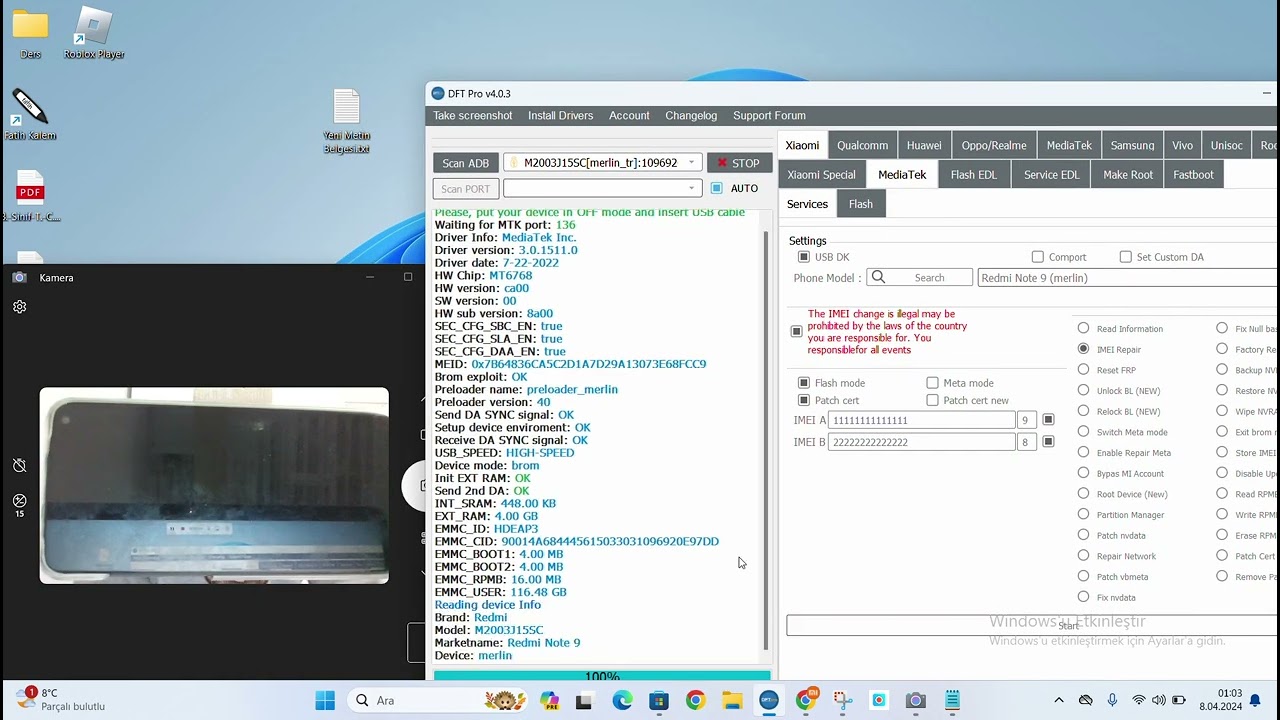Open the Flash EDL sub-tab
The width and height of the screenshot is (1280, 720).
[973, 175]
